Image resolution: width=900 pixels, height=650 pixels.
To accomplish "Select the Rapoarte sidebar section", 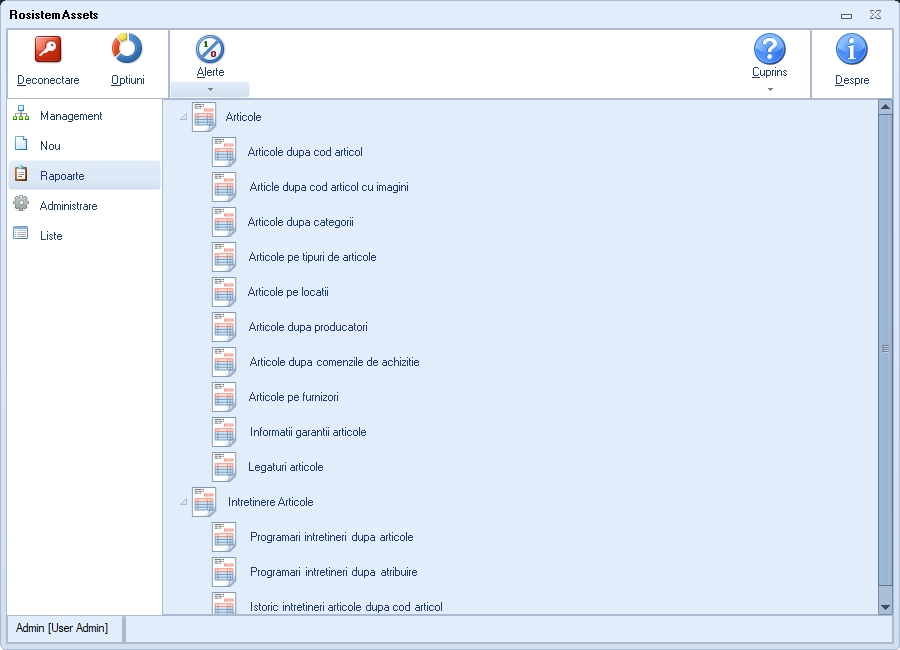I will pos(62,176).
